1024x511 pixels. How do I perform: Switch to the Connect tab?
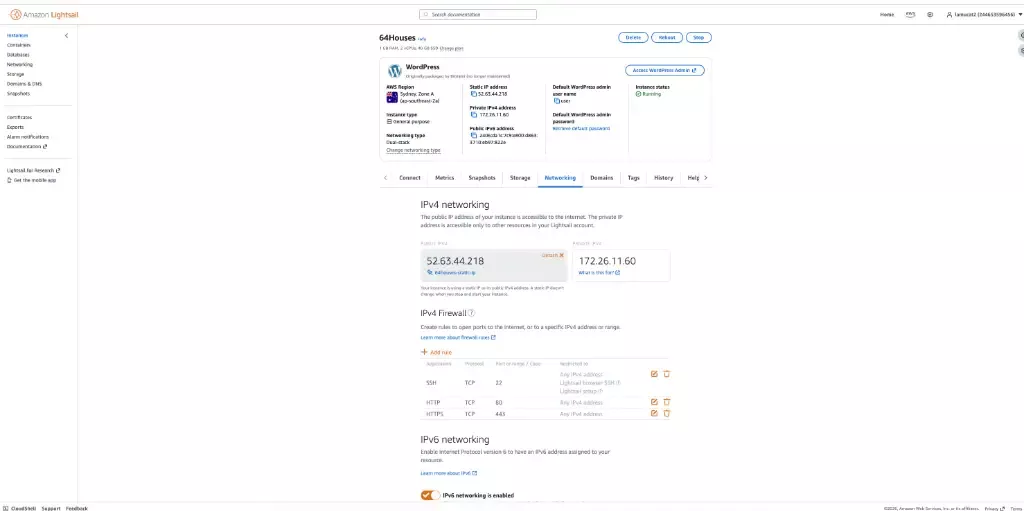click(409, 178)
